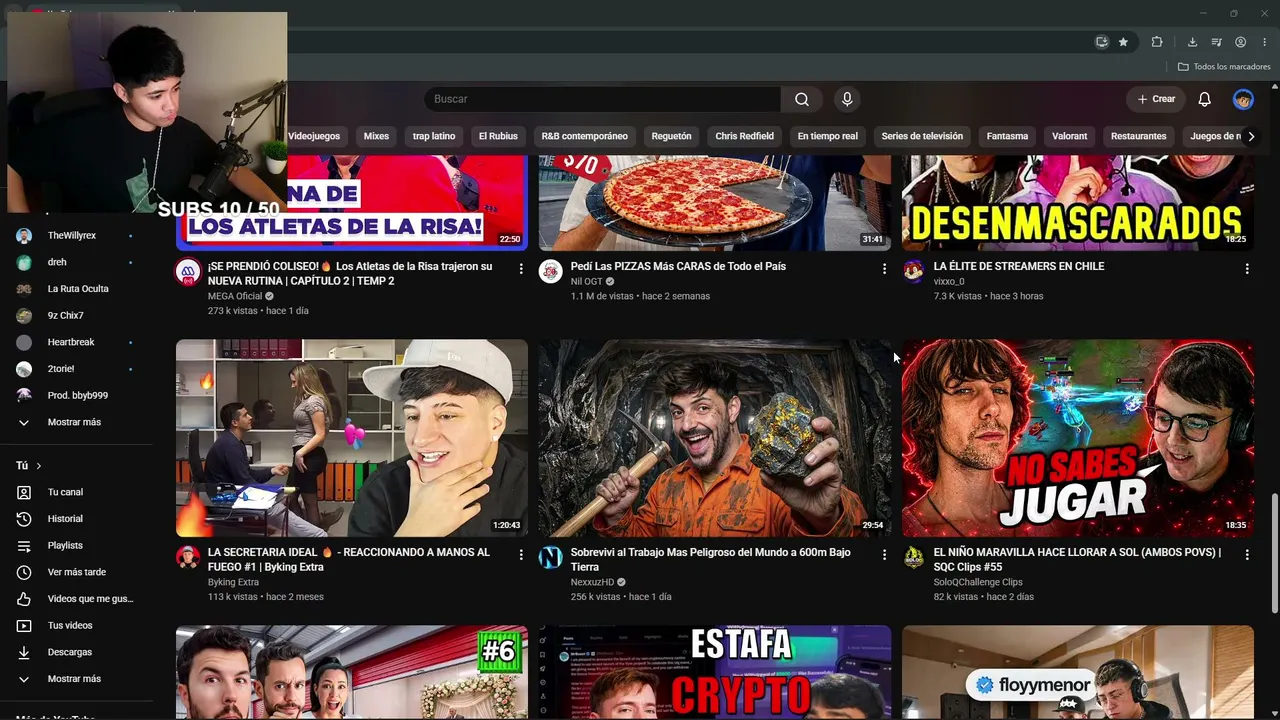Open Chrome downloads tray
Image resolution: width=1280 pixels, height=720 pixels.
(1192, 42)
